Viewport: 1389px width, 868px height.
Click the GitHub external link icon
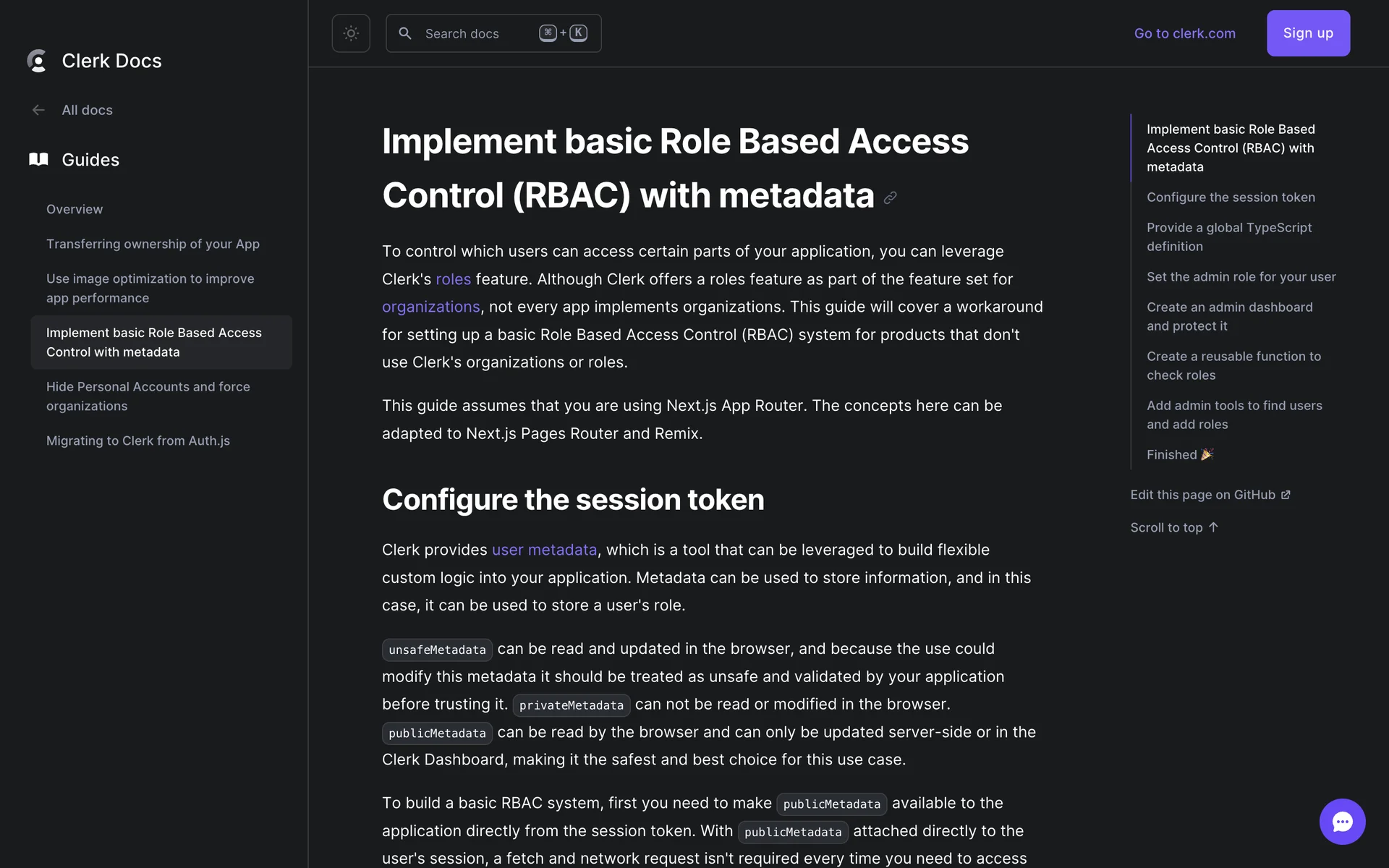tap(1286, 495)
